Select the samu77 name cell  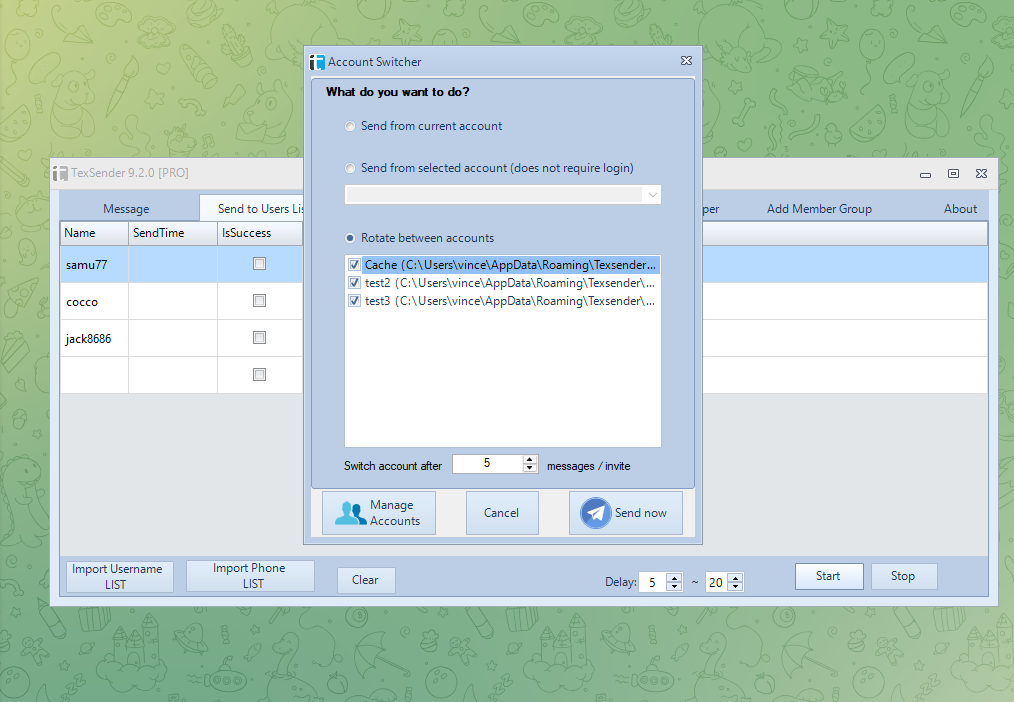[94, 264]
